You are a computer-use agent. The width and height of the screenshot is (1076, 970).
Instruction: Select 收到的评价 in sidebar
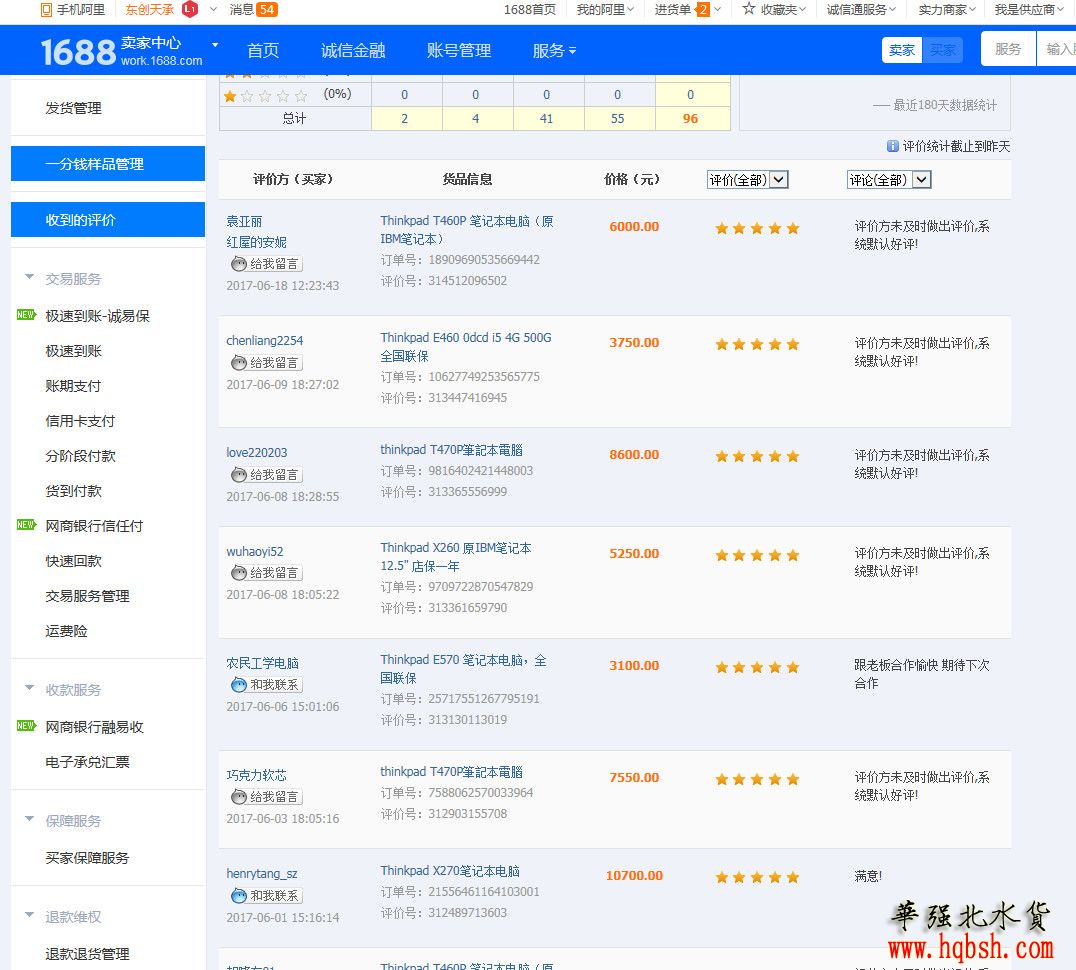coord(108,220)
